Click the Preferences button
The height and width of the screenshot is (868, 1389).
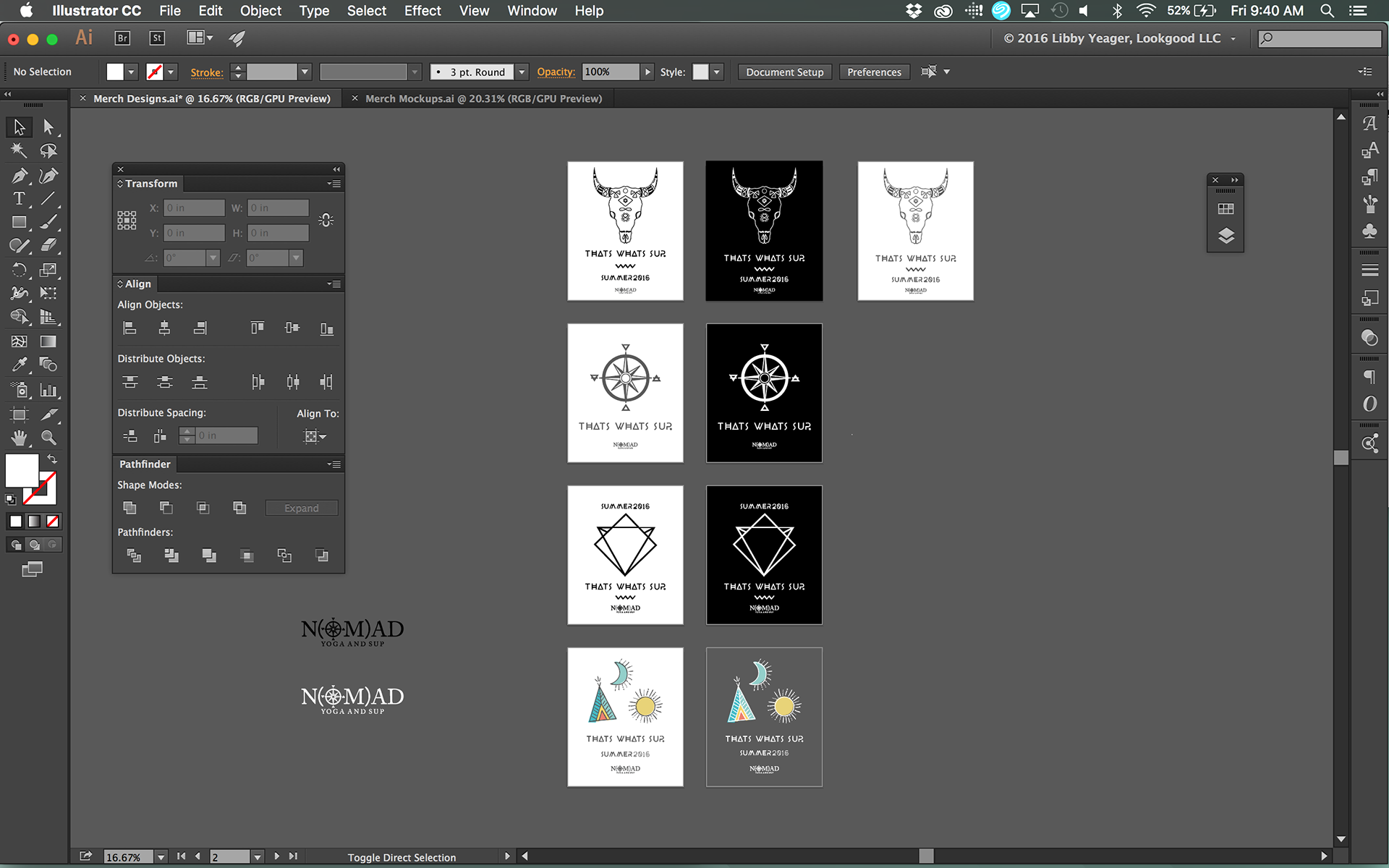click(874, 72)
